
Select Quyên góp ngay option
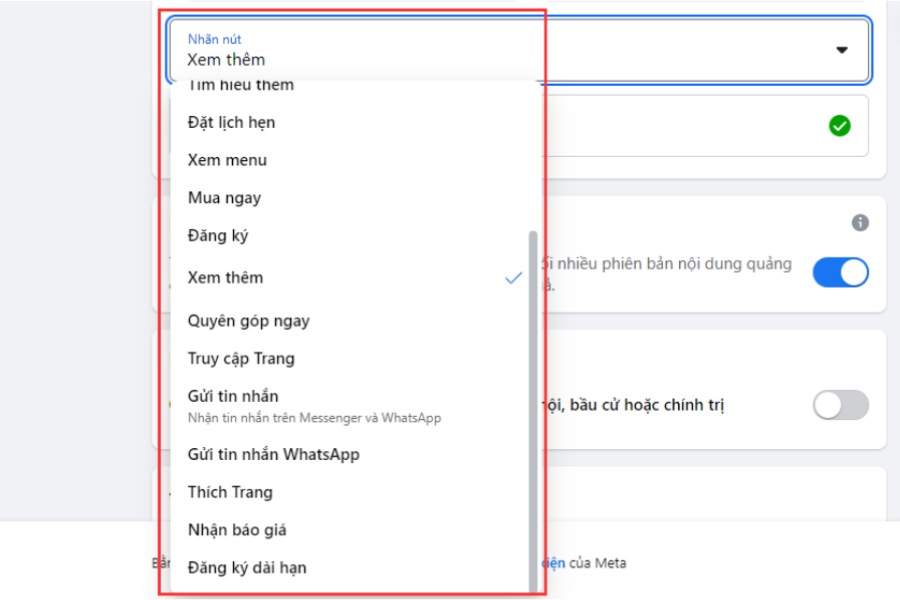click(x=249, y=320)
